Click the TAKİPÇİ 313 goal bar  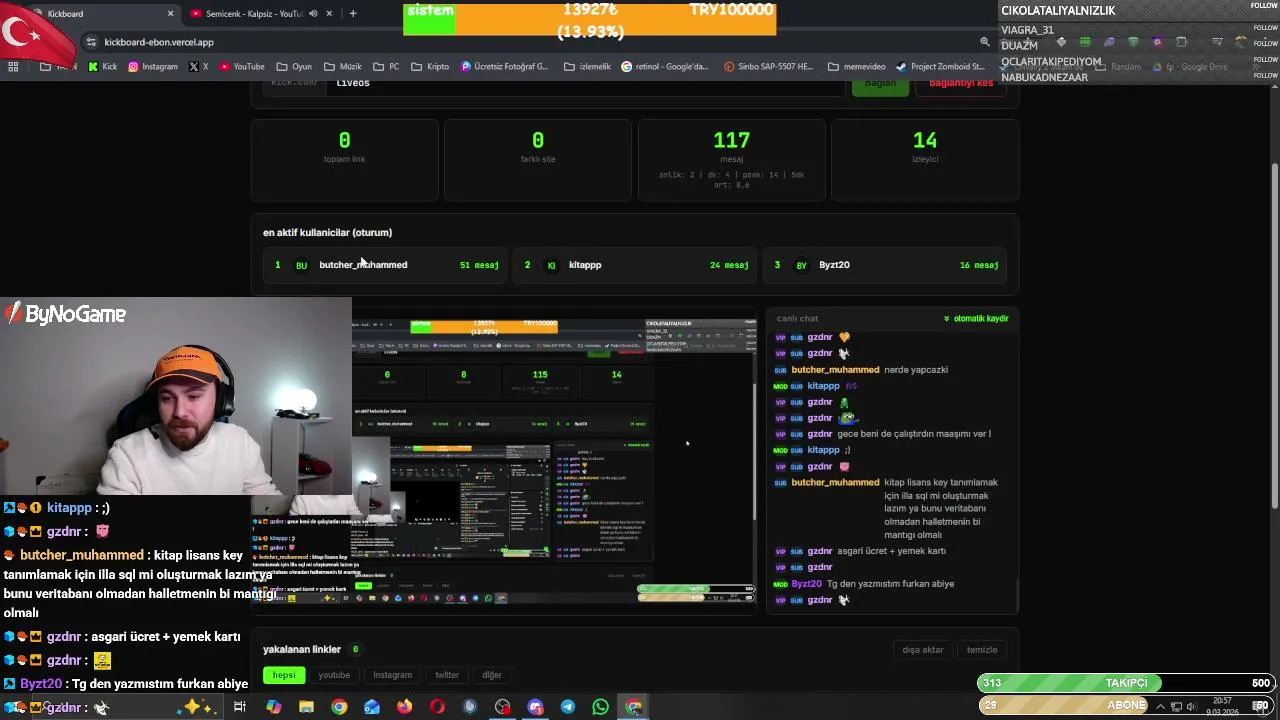(1126, 683)
